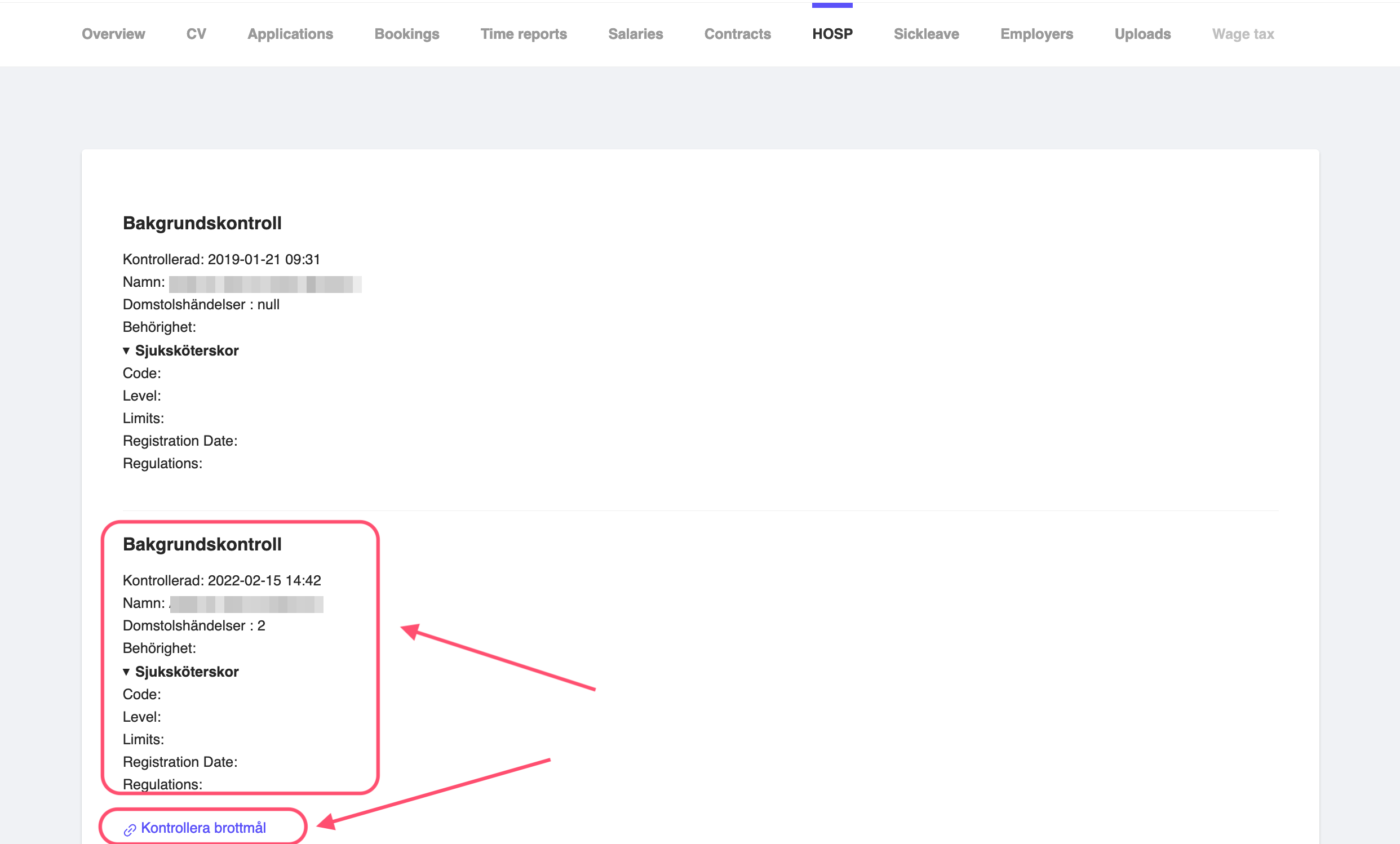Select the Time reports tab
This screenshot has height=844, width=1400.
(x=523, y=34)
